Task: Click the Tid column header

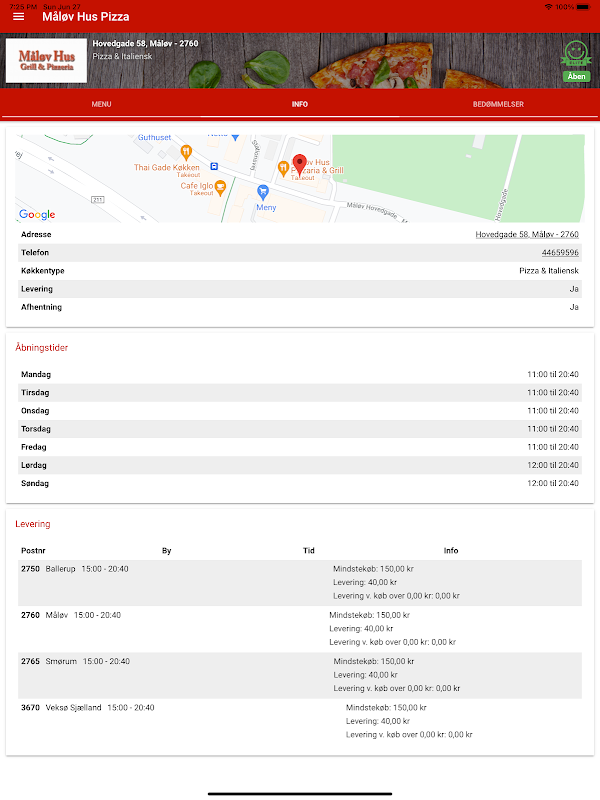Action: (x=309, y=551)
